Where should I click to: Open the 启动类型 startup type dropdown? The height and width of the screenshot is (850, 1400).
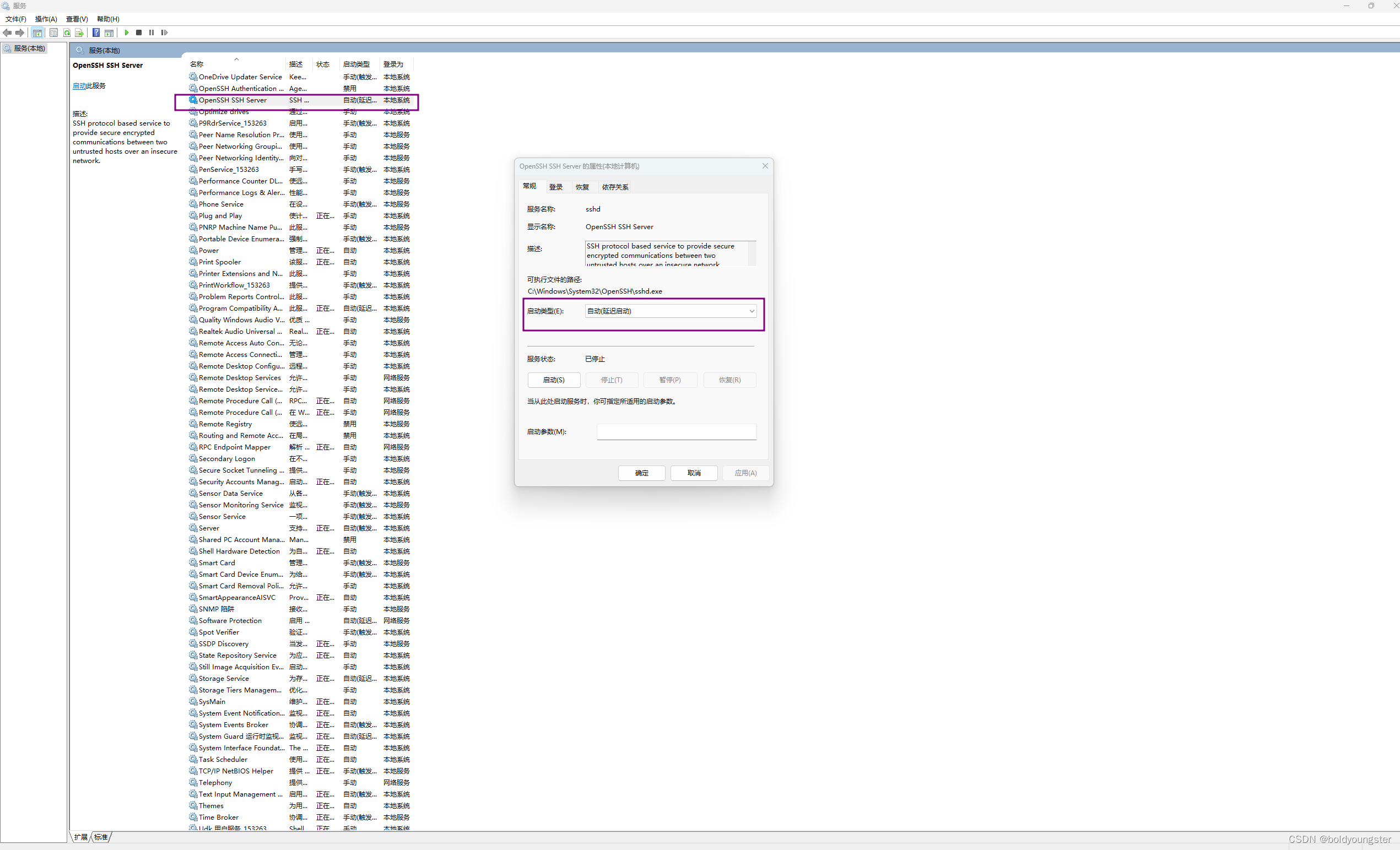click(671, 311)
